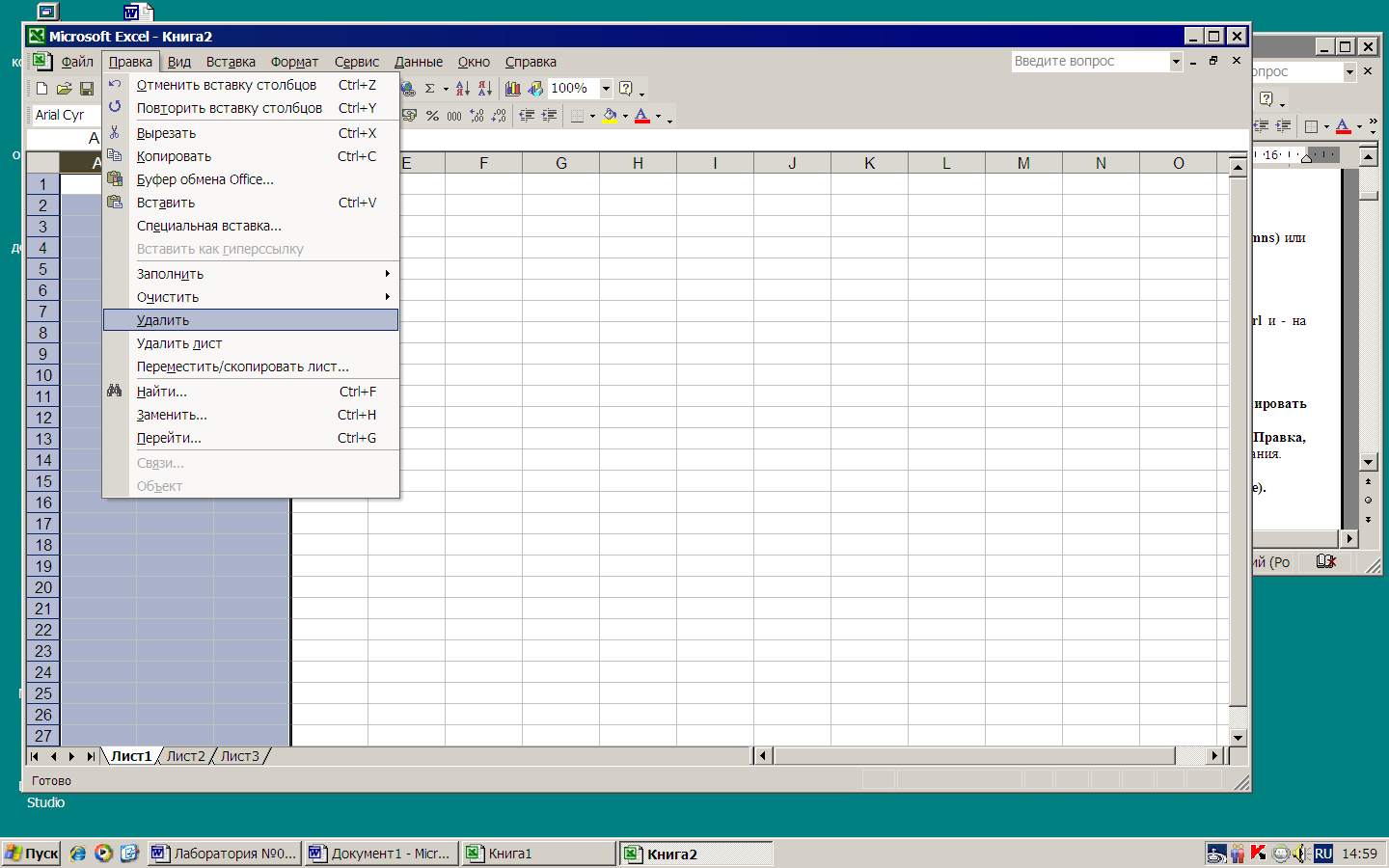Open Excel Font Color dropdown arrow
Viewport: 1389px width, 868px height.
click(658, 116)
